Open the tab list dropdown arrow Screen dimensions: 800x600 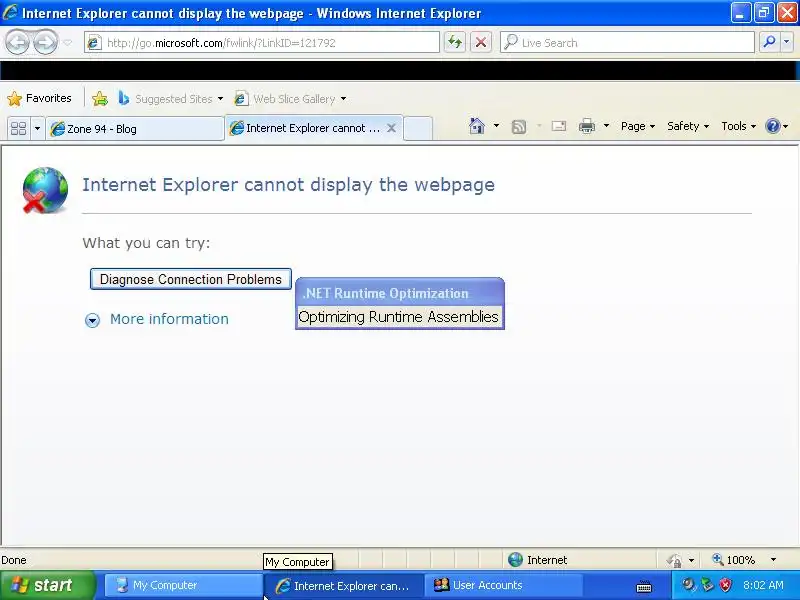tap(37, 128)
